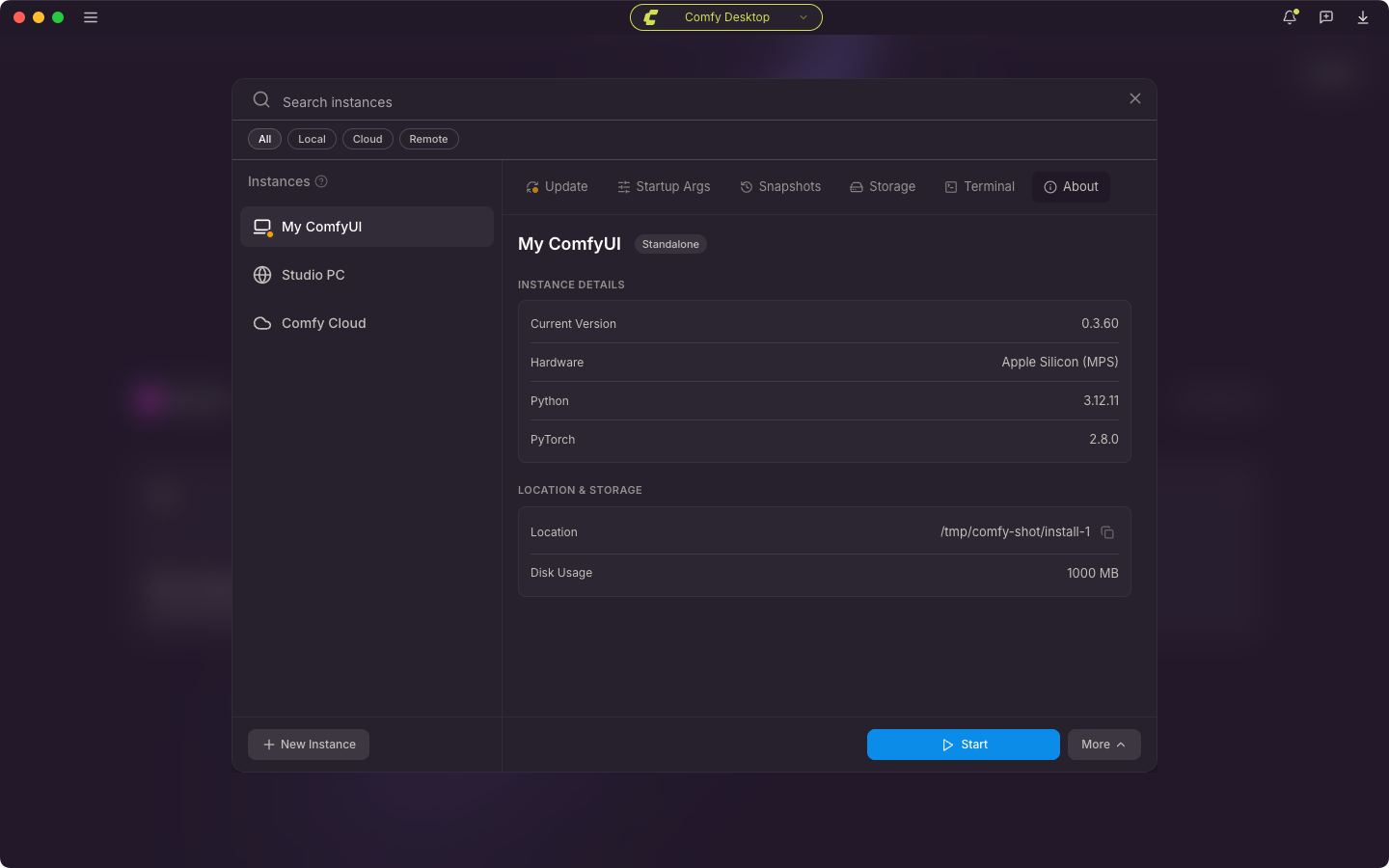Image resolution: width=1389 pixels, height=868 pixels.
Task: Create a New Instance
Action: [x=309, y=745]
